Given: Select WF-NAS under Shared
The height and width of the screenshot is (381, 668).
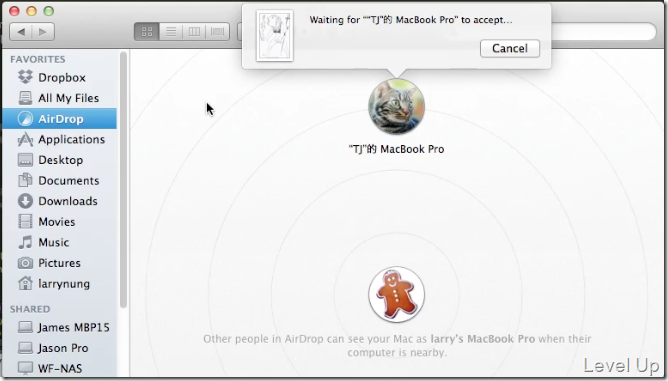Looking at the screenshot, I should 60,368.
